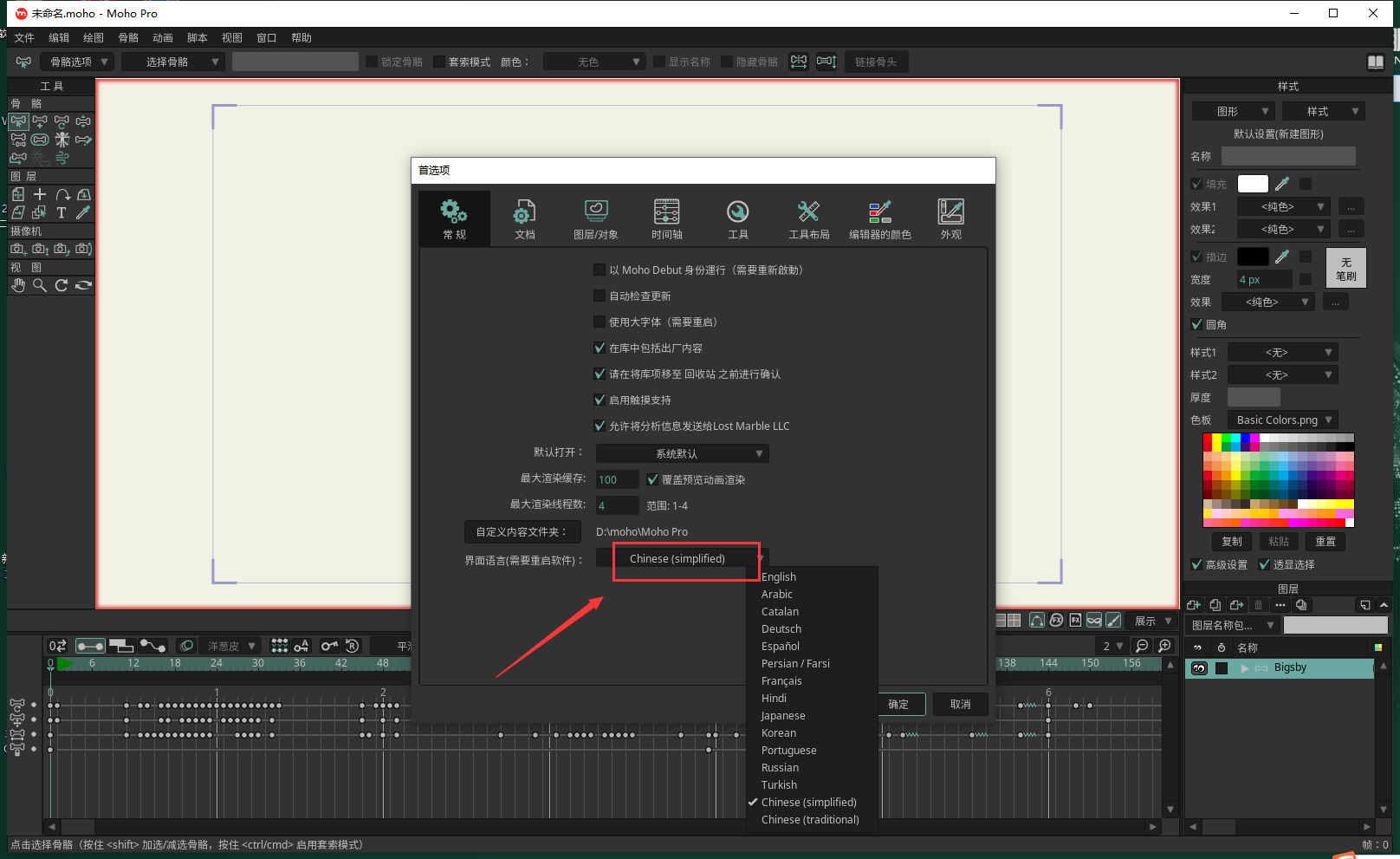Click the 最大渲染缓存 value field
The height and width of the screenshot is (859, 1400).
[x=617, y=479]
